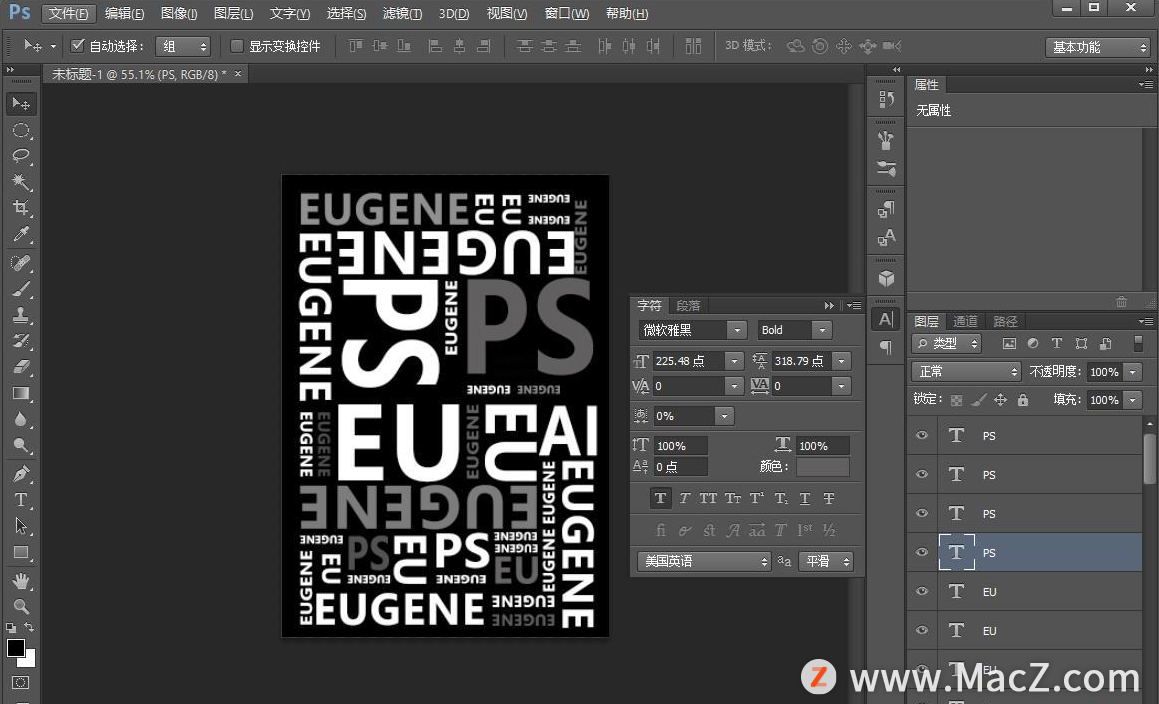The image size is (1159, 704).
Task: Hide the third PS layer
Action: 922,513
